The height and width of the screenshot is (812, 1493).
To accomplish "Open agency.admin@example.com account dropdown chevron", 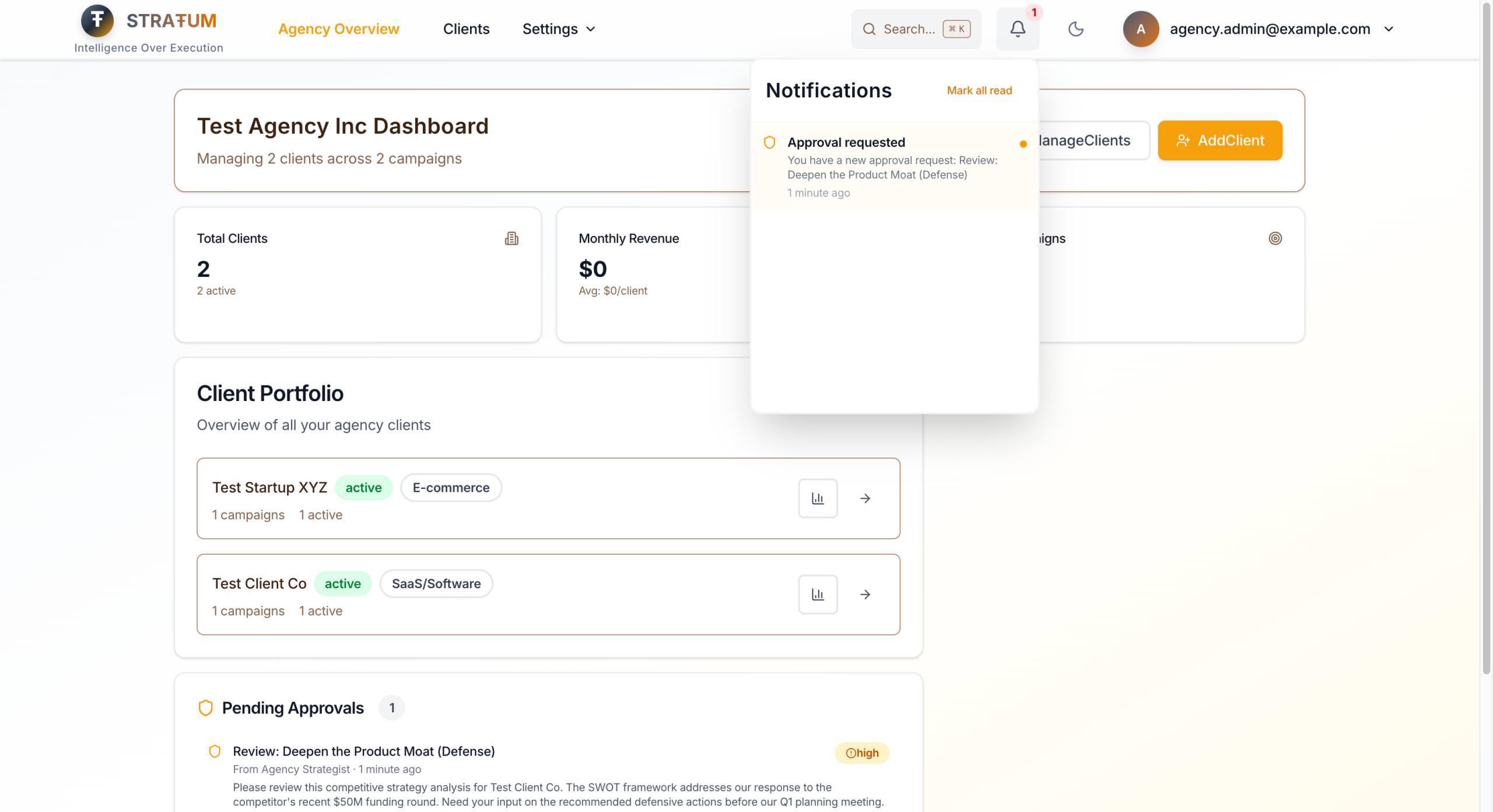I will pos(1389,29).
